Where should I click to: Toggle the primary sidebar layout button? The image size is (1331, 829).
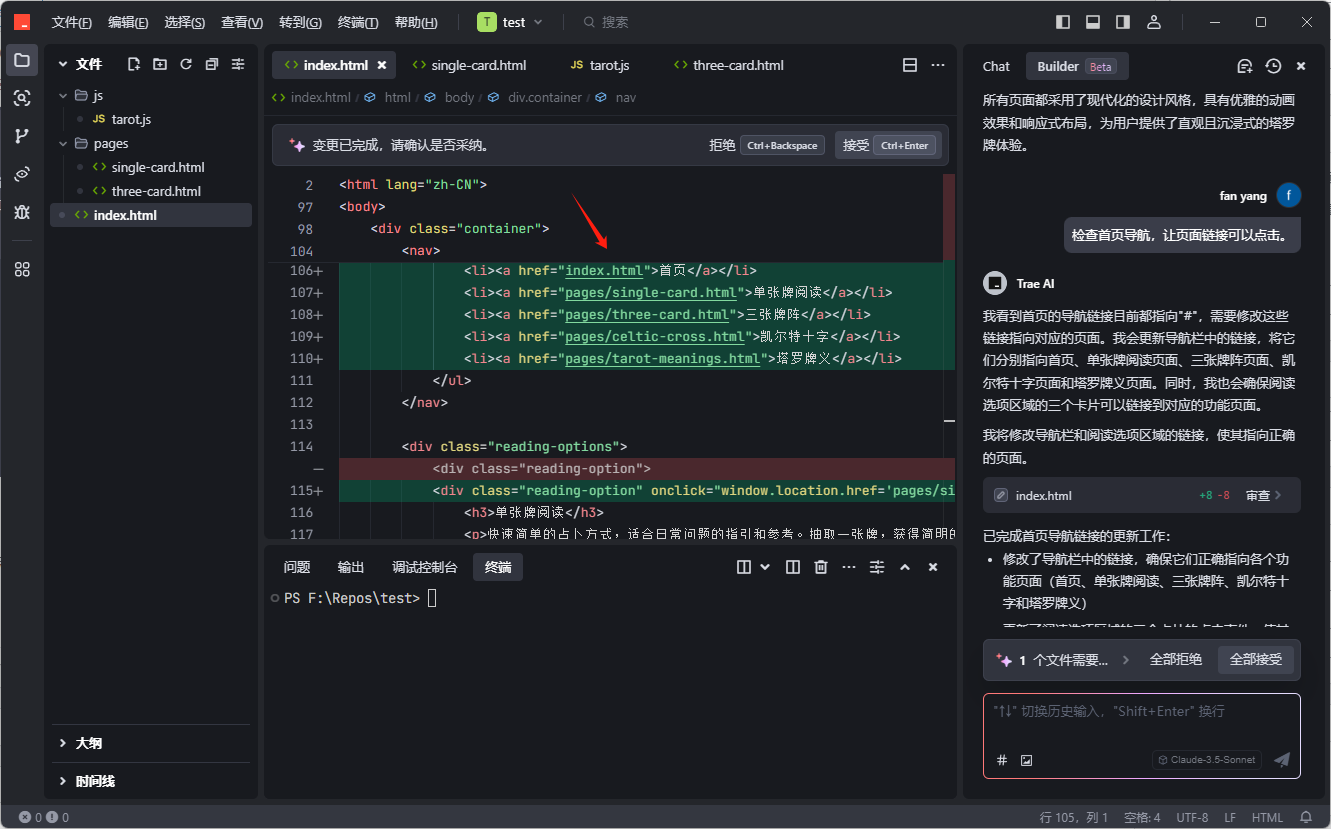click(1063, 22)
